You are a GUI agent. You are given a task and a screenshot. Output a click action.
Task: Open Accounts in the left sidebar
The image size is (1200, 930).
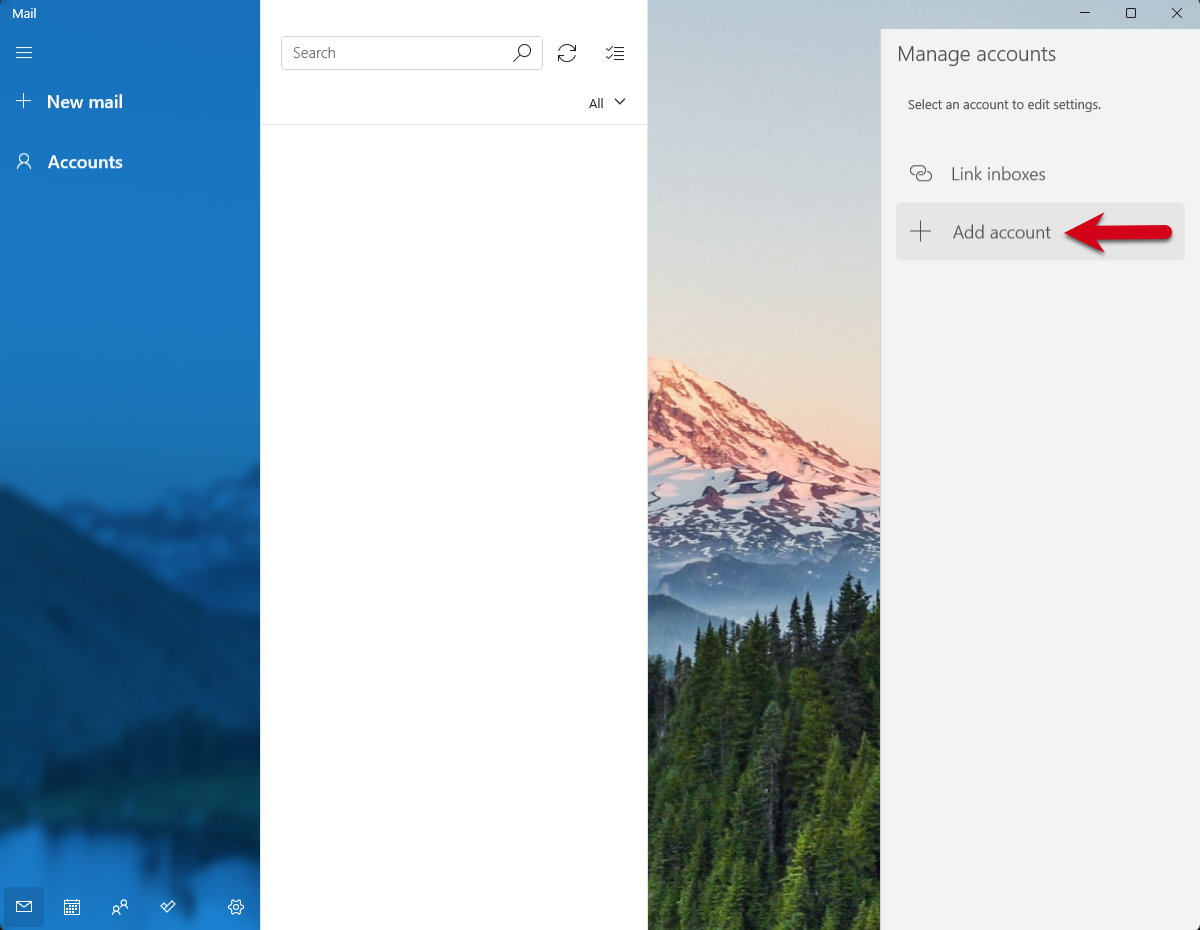point(70,162)
